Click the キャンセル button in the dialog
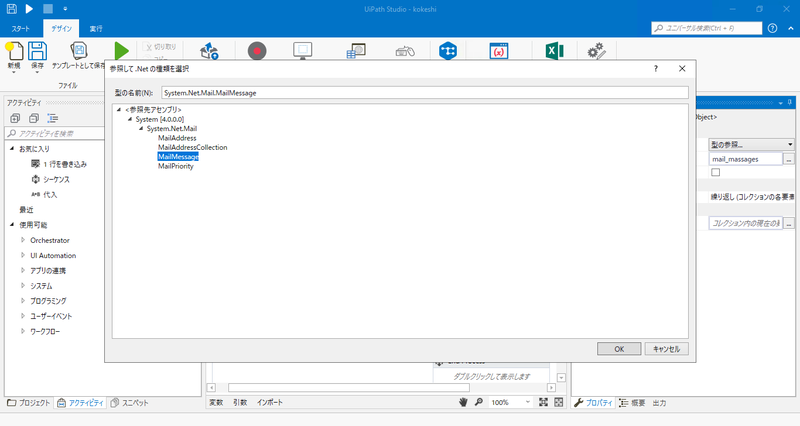 (666, 349)
